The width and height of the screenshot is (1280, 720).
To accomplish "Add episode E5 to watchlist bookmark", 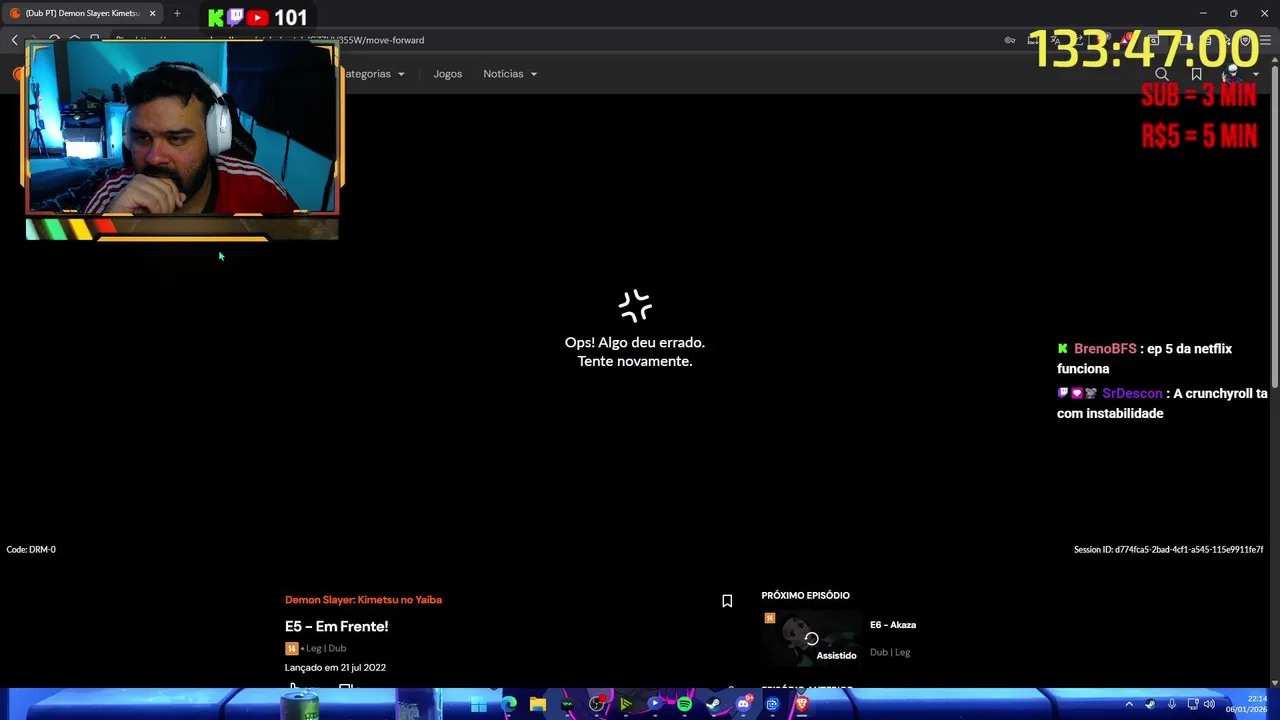I will pos(727,601).
